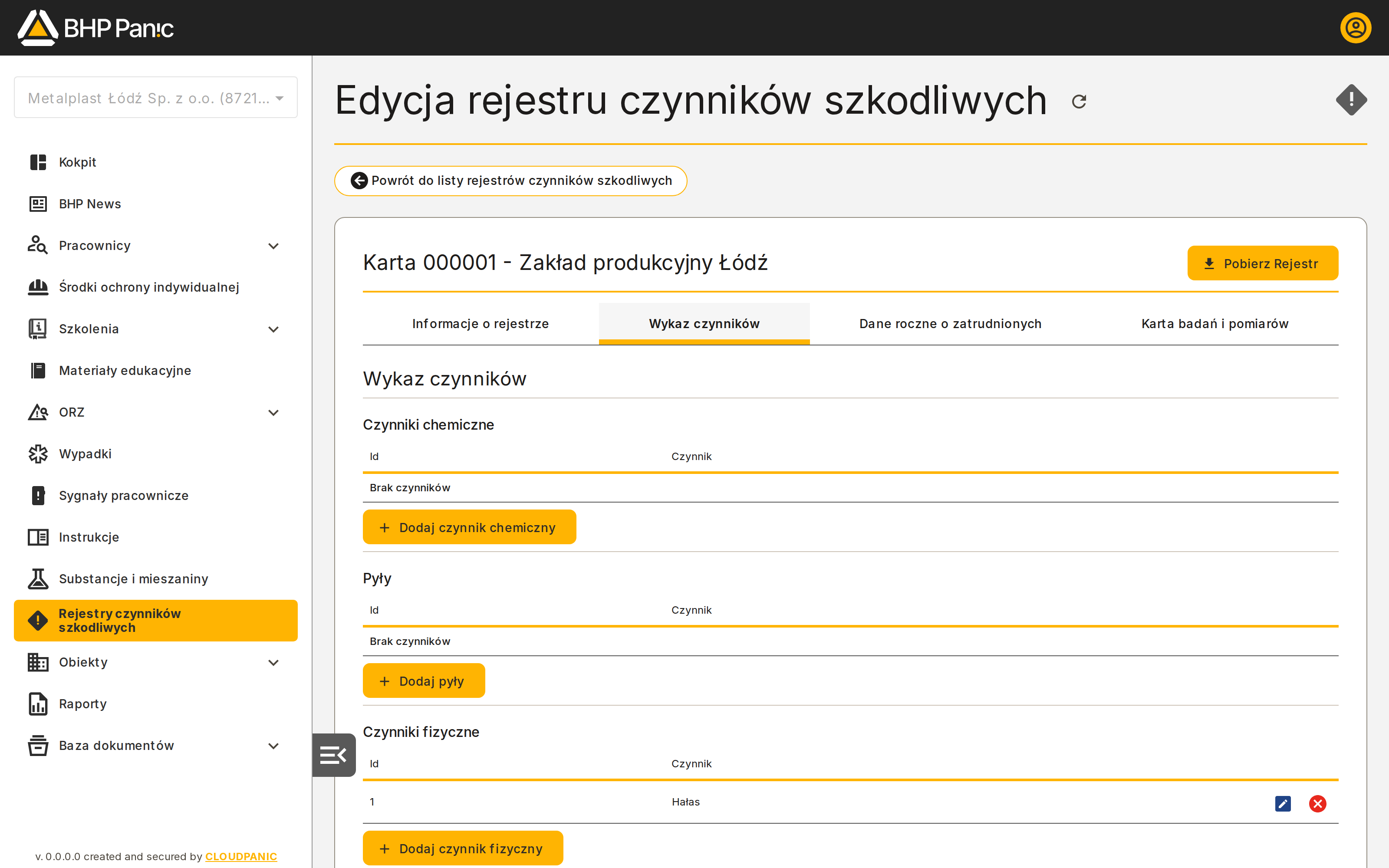
Task: Click the hard hat icon for Środki ochrony
Action: click(38, 287)
